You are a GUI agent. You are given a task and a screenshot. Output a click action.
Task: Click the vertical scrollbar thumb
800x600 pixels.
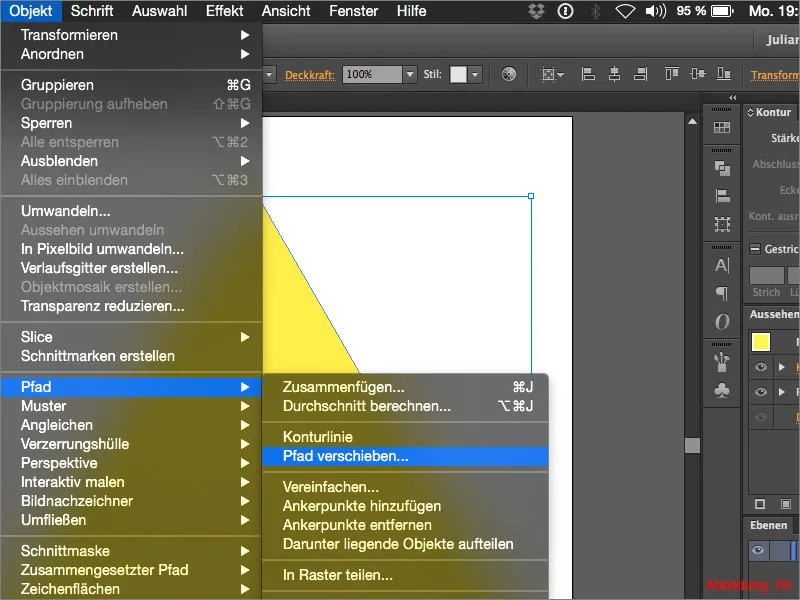692,445
